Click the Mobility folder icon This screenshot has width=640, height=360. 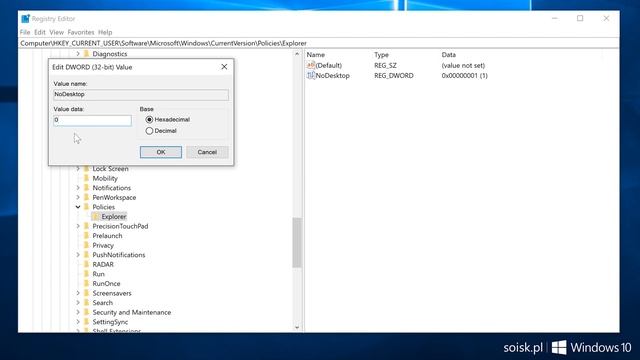[87, 178]
